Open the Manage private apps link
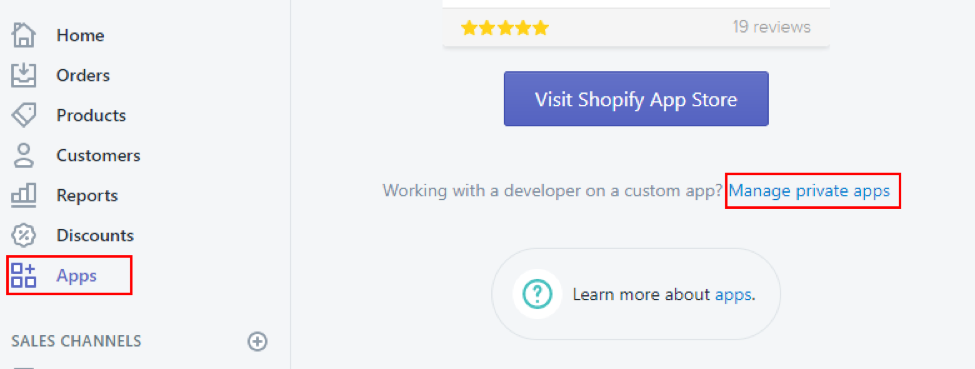 coord(810,190)
